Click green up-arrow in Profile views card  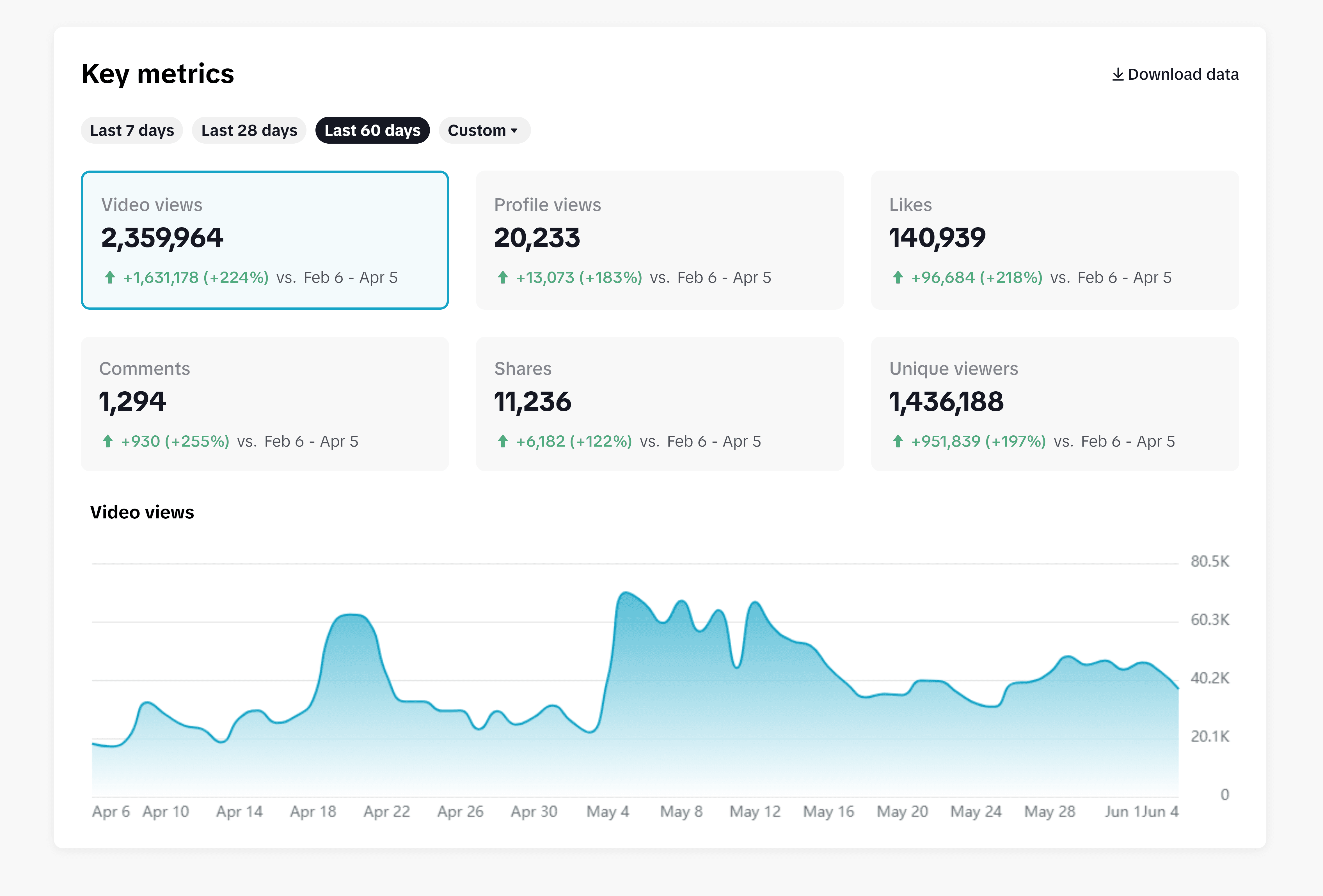(503, 278)
